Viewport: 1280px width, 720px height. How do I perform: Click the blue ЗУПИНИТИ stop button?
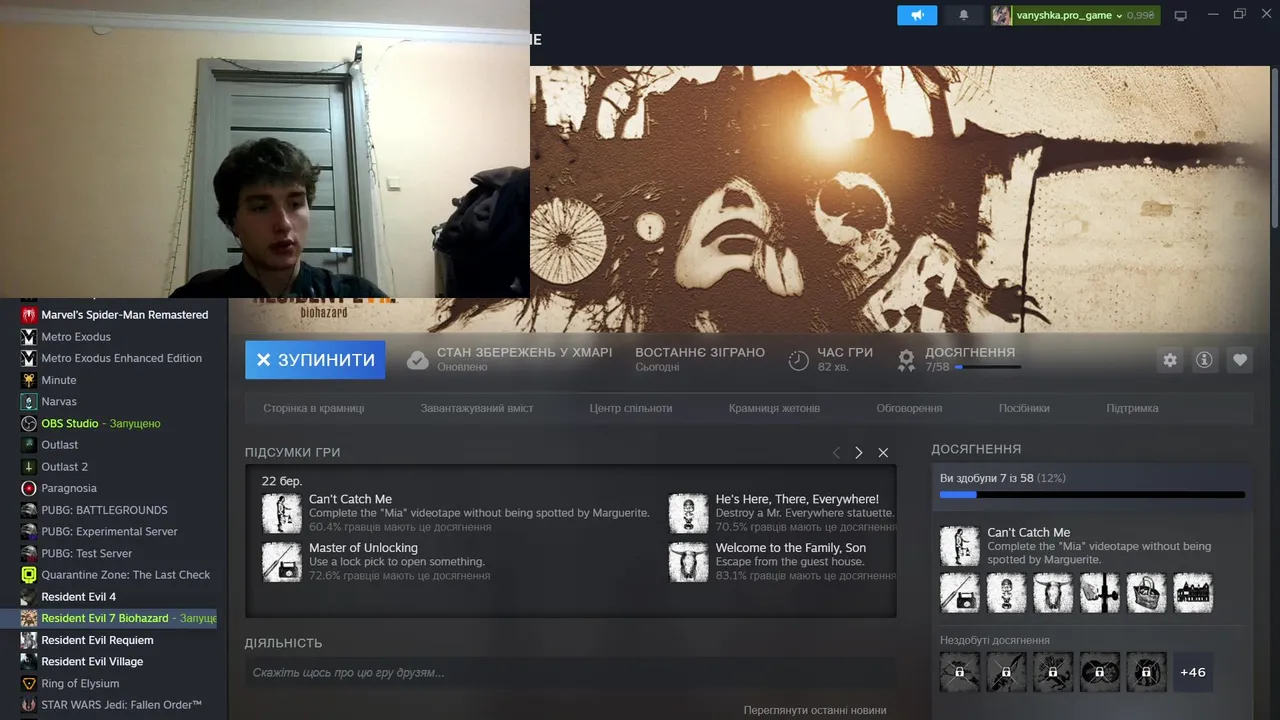point(315,360)
